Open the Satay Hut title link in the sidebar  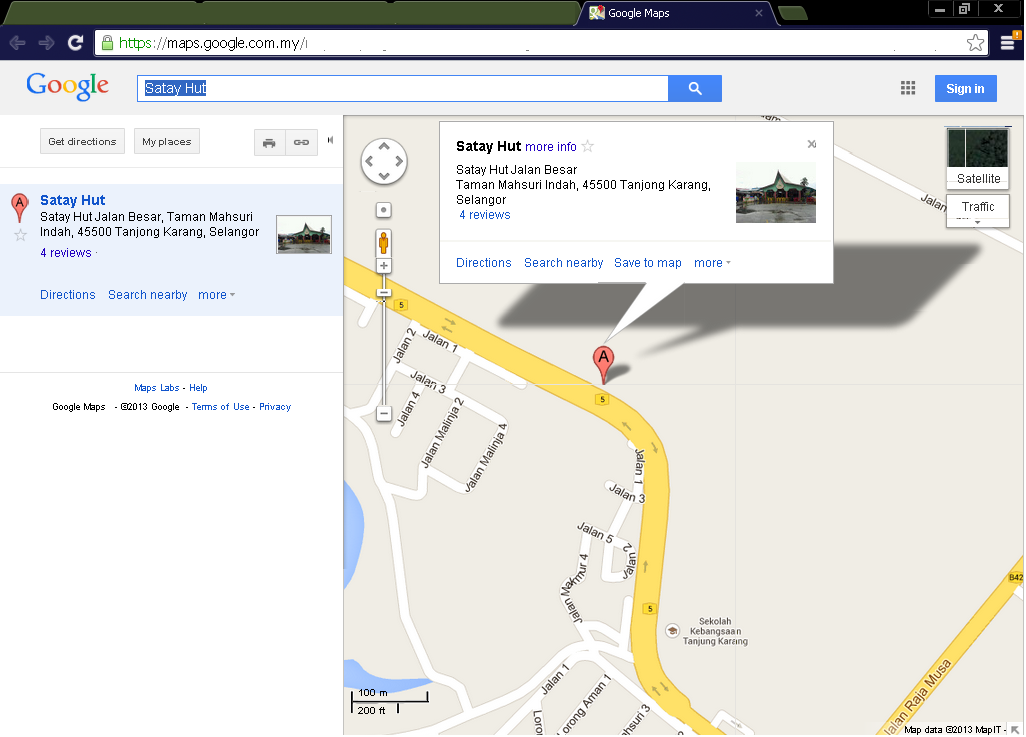73,200
